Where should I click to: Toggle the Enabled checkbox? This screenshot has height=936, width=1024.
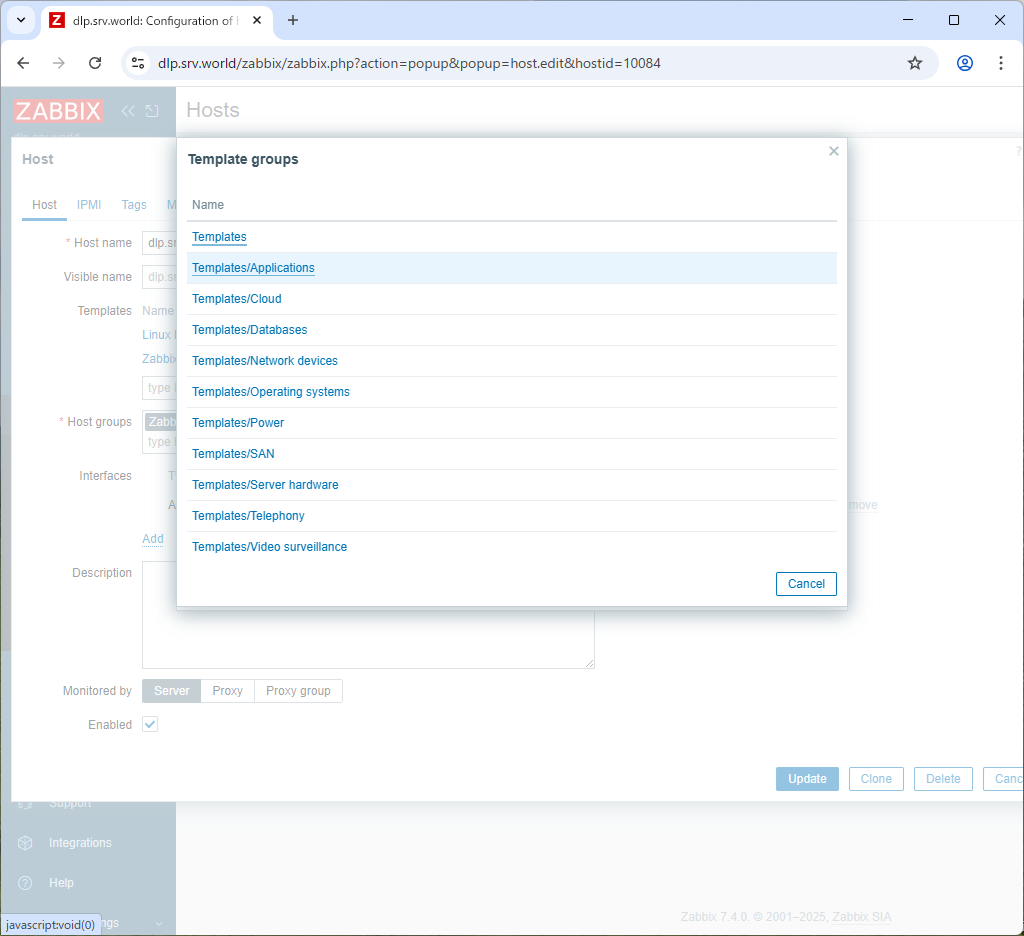(x=150, y=724)
